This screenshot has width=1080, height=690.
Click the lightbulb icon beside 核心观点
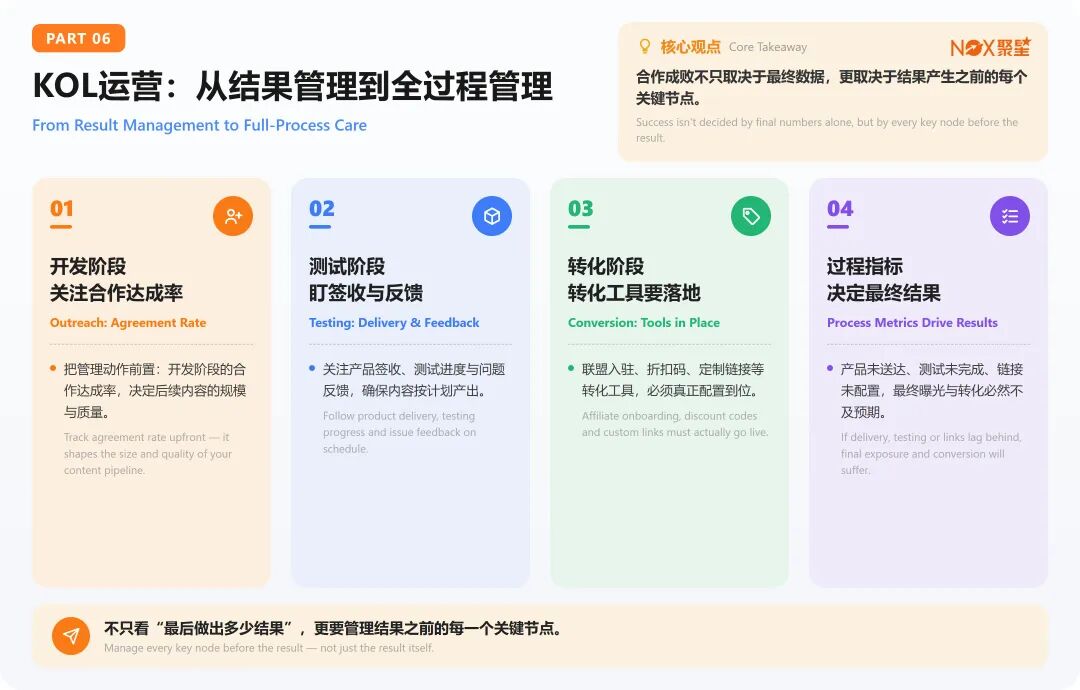[x=645, y=46]
